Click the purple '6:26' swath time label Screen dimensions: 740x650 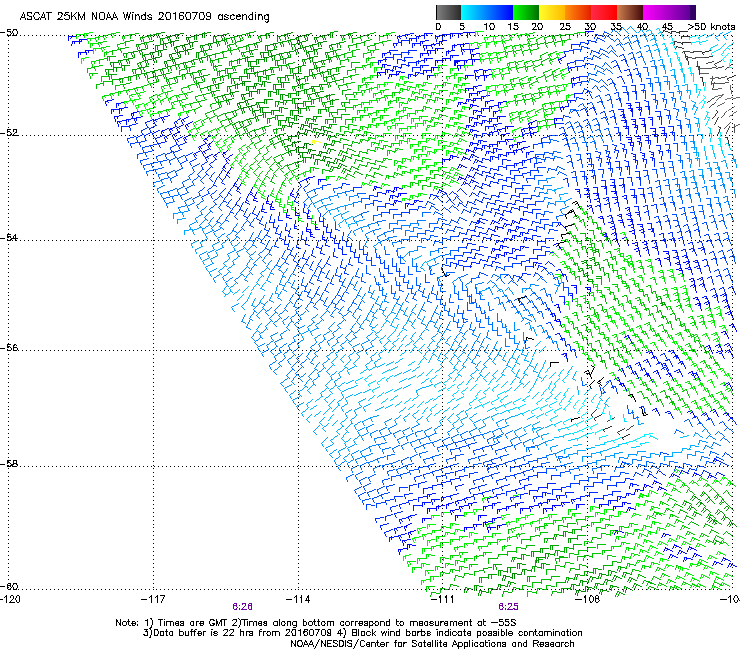(x=242, y=607)
